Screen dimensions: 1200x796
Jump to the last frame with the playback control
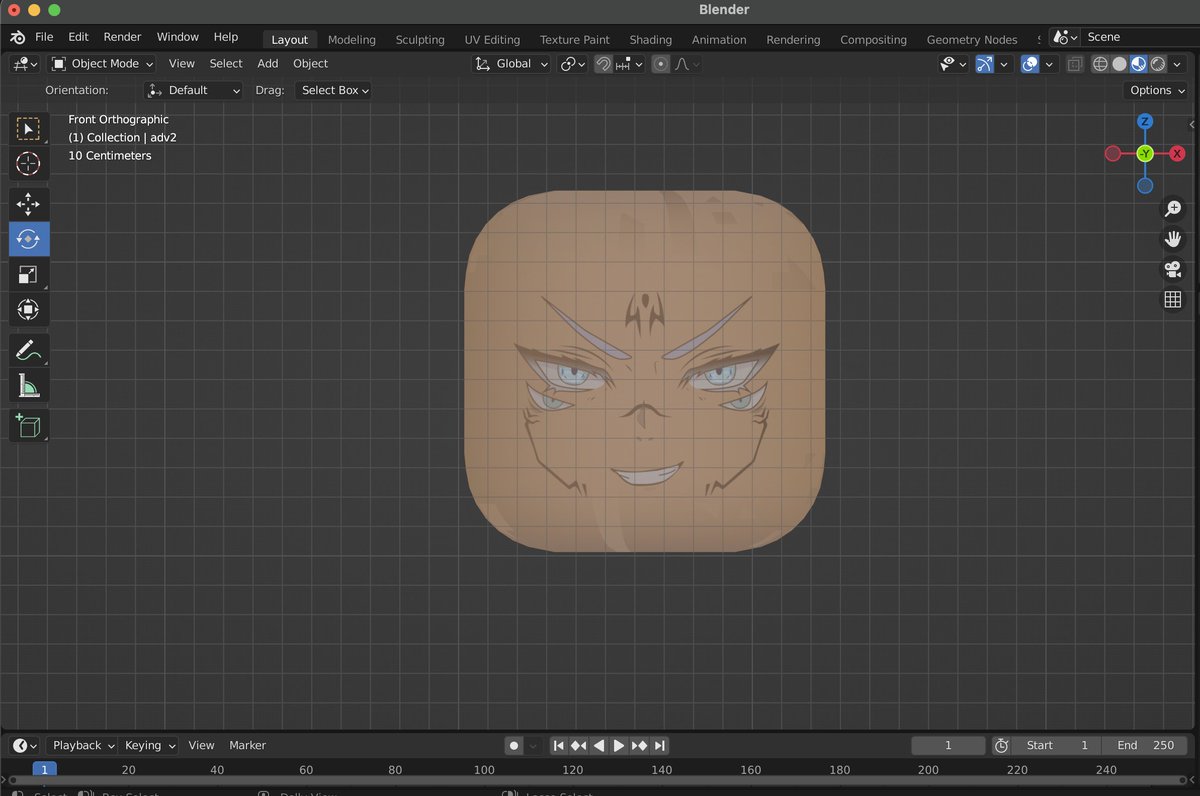coord(660,745)
